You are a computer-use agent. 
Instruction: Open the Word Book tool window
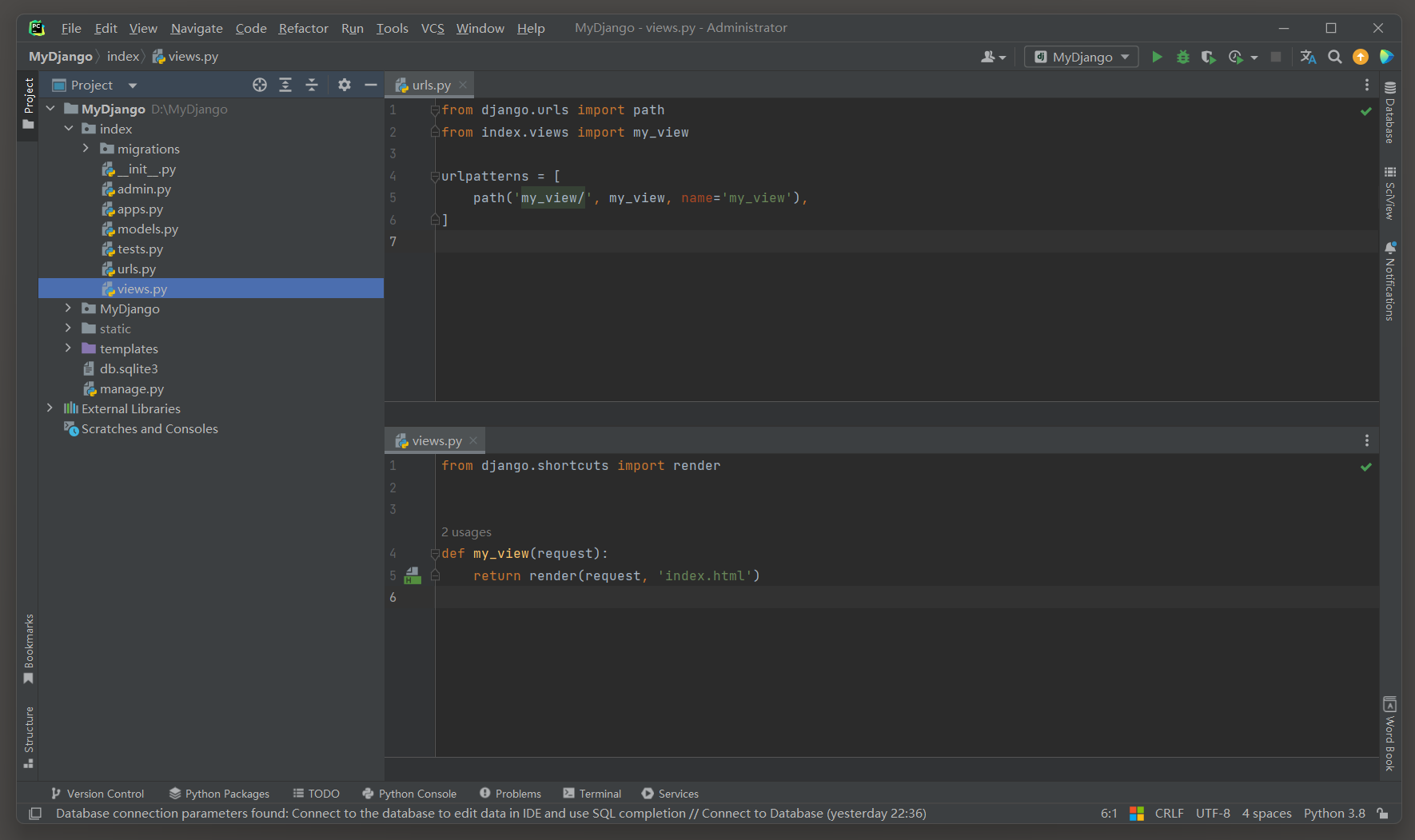tap(1390, 734)
